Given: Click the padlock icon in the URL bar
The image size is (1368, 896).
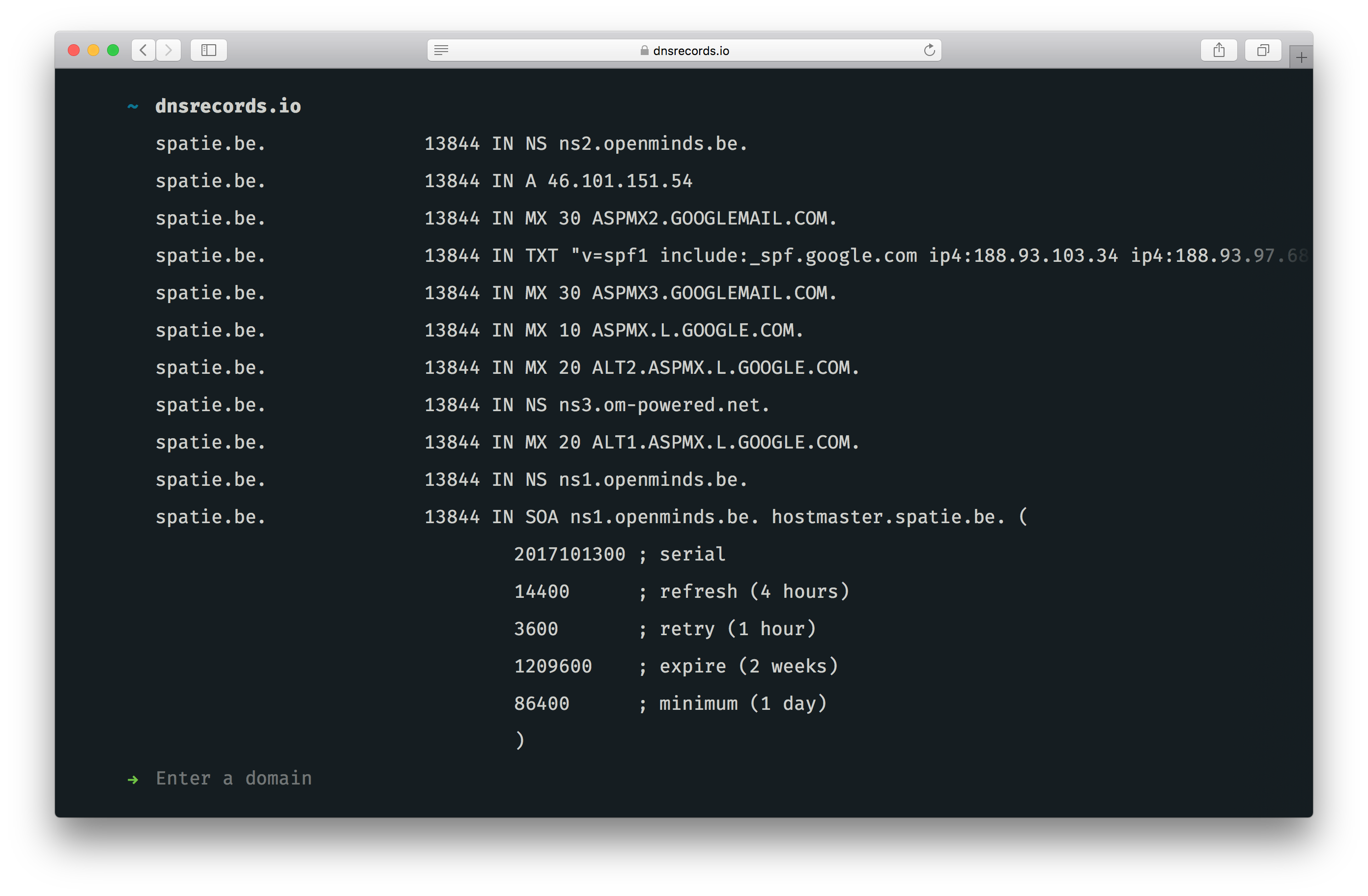Looking at the screenshot, I should (x=644, y=51).
